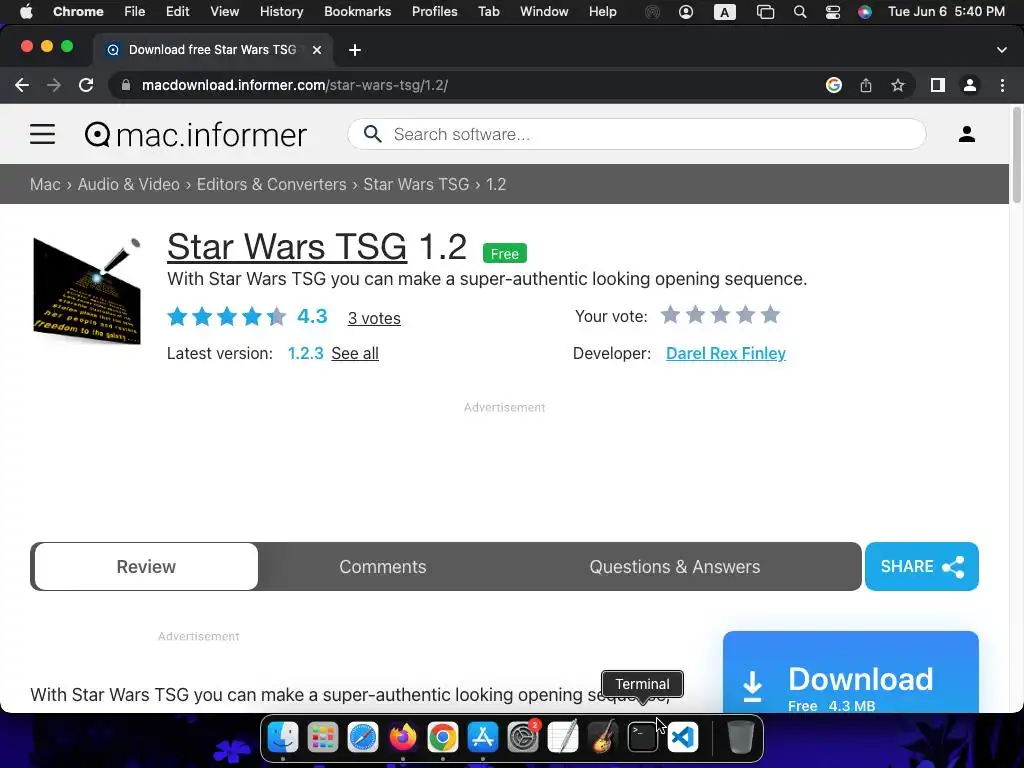Bookmark this page with the star icon
This screenshot has width=1024, height=768.
click(x=898, y=85)
